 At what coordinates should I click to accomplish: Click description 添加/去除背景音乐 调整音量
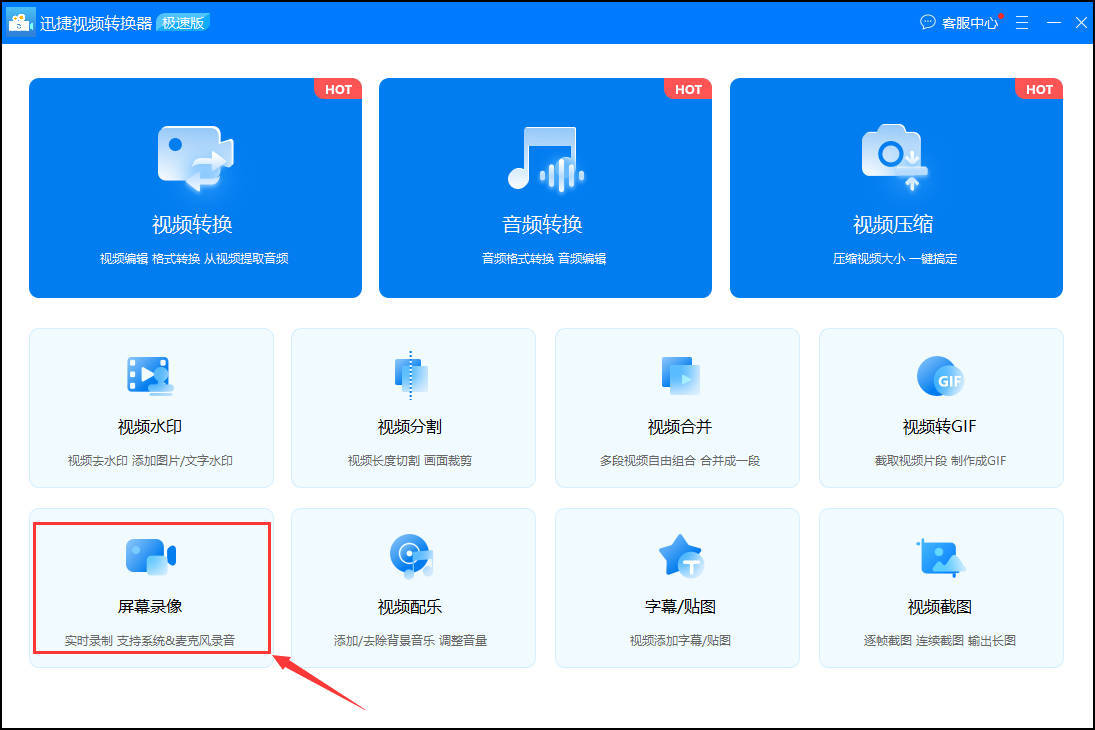(410, 641)
